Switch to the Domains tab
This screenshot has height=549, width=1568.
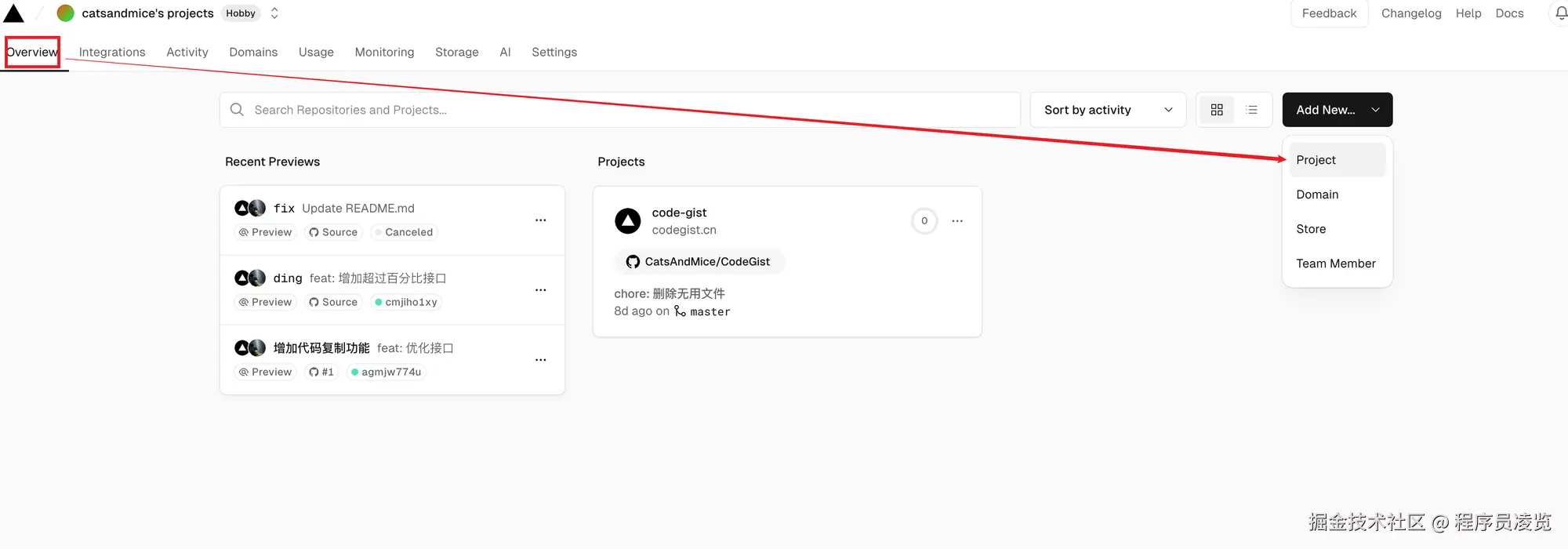pyautogui.click(x=253, y=52)
